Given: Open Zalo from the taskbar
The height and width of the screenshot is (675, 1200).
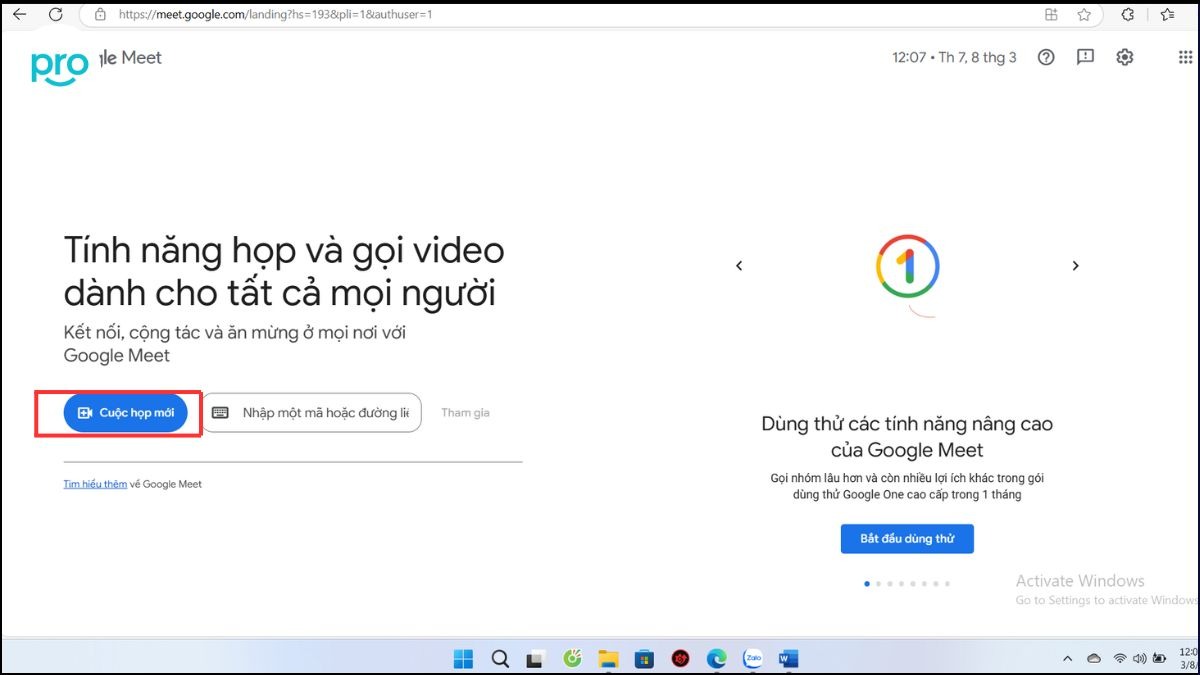Looking at the screenshot, I should [753, 658].
